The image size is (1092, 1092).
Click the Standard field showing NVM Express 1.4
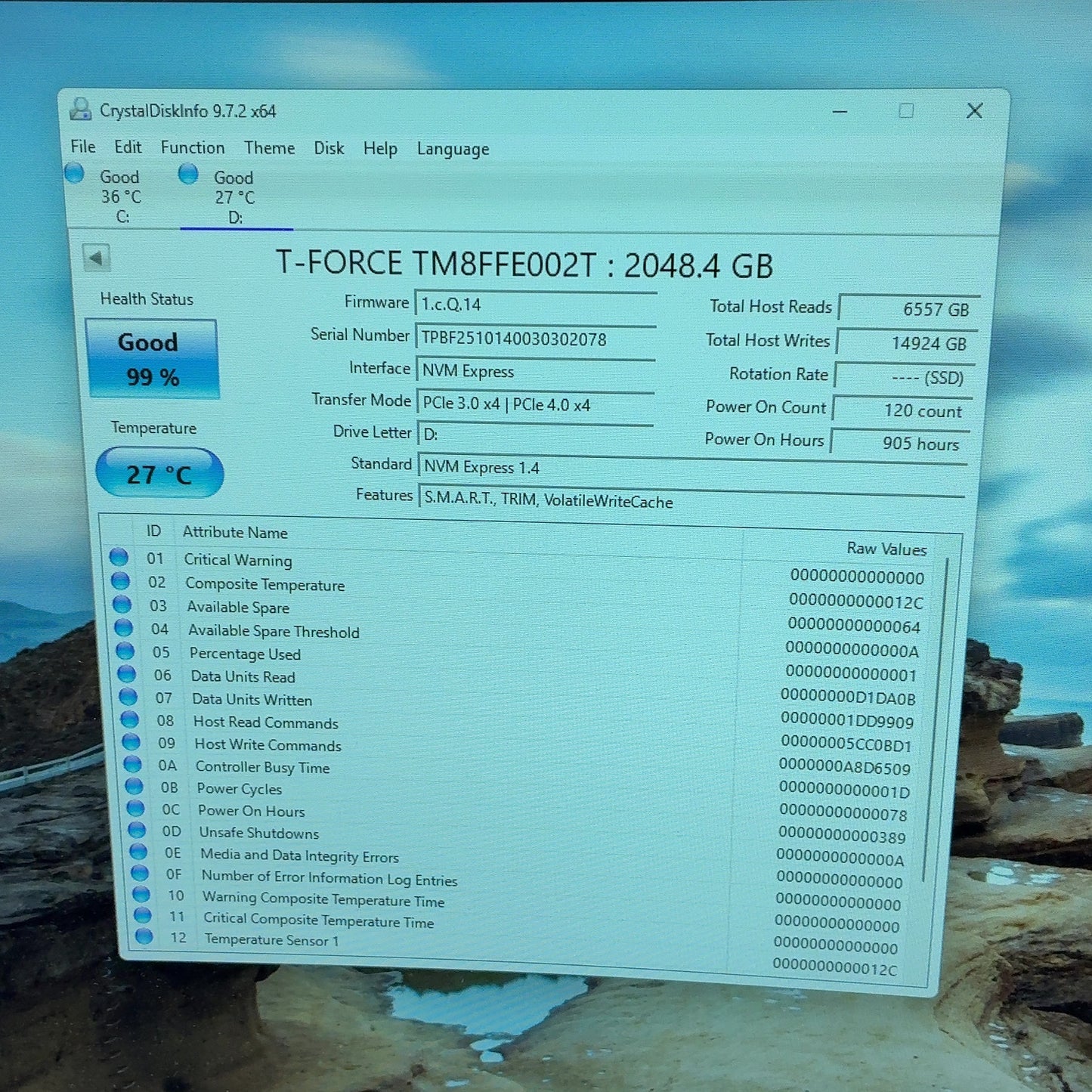point(693,469)
